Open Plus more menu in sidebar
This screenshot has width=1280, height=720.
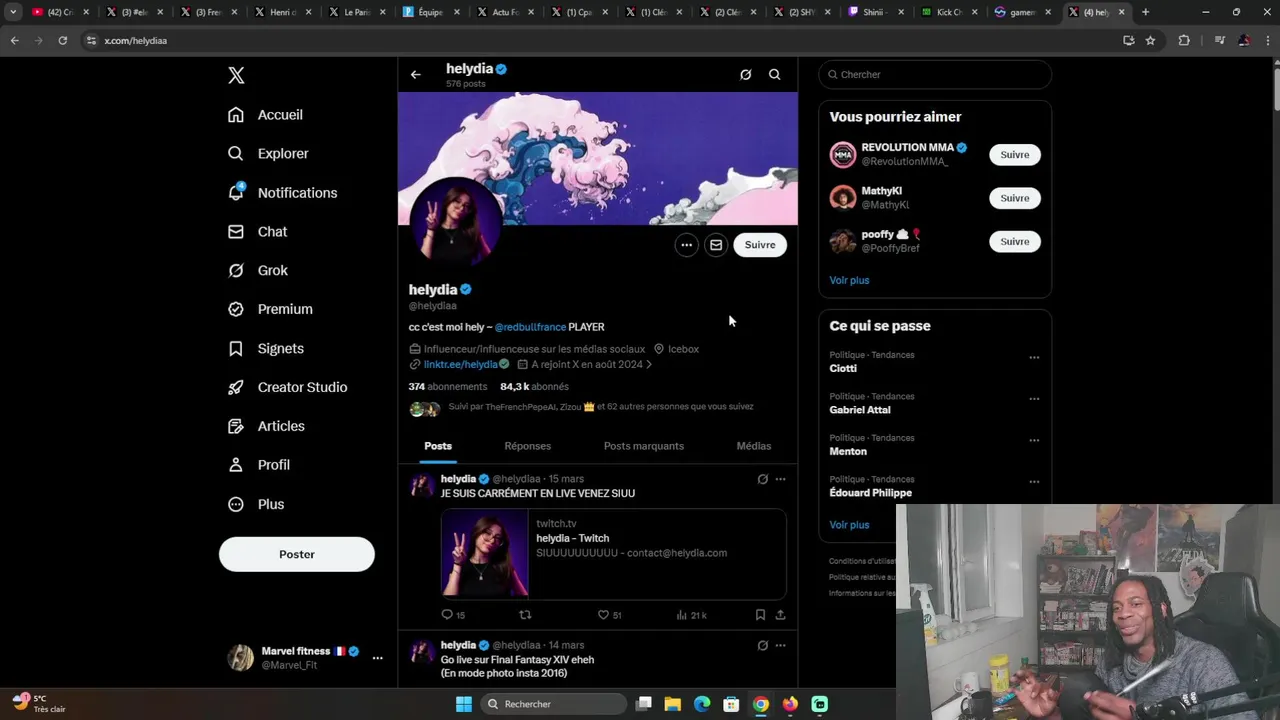point(256,505)
